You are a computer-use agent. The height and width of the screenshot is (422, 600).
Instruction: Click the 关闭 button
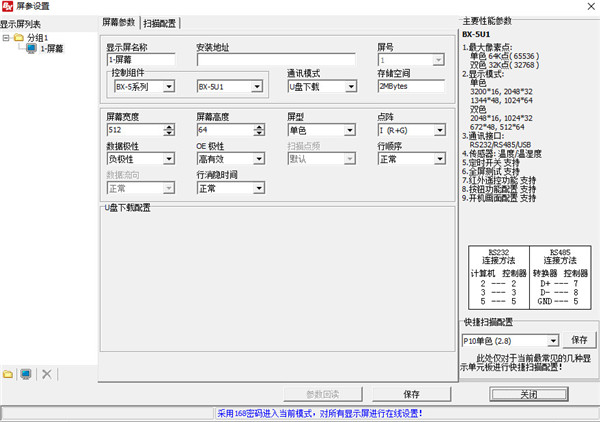point(529,394)
